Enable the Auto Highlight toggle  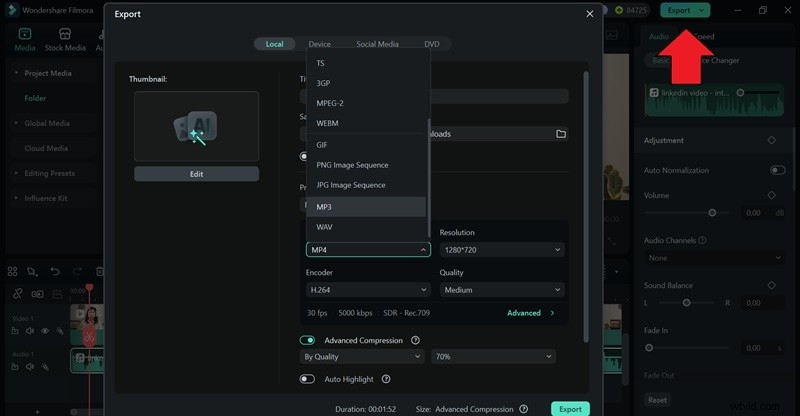coord(308,379)
